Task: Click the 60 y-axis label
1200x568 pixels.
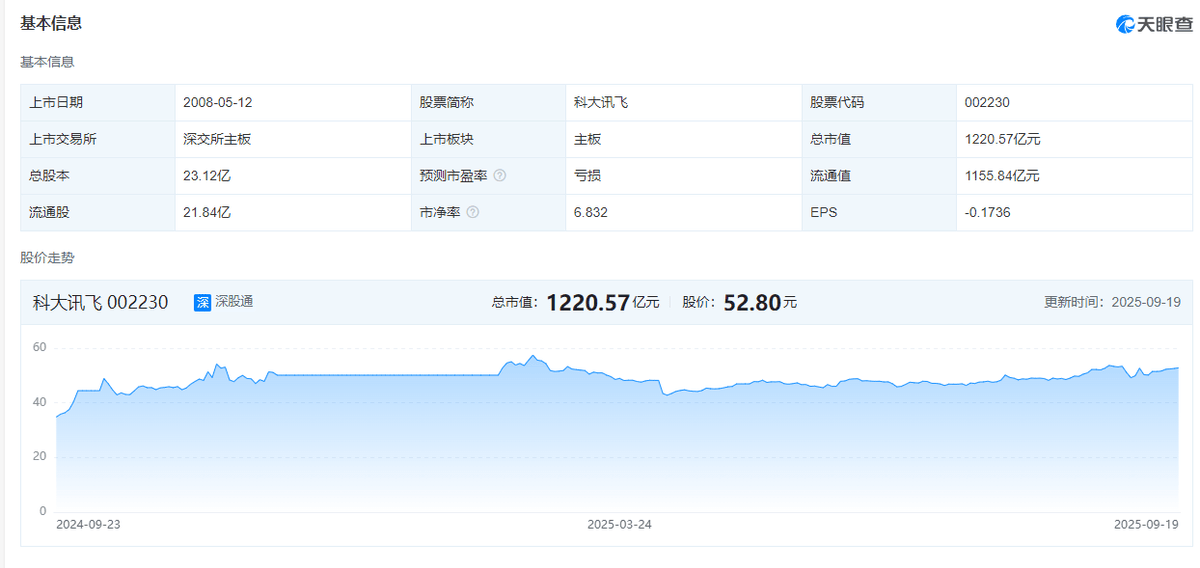Action: tap(40, 348)
